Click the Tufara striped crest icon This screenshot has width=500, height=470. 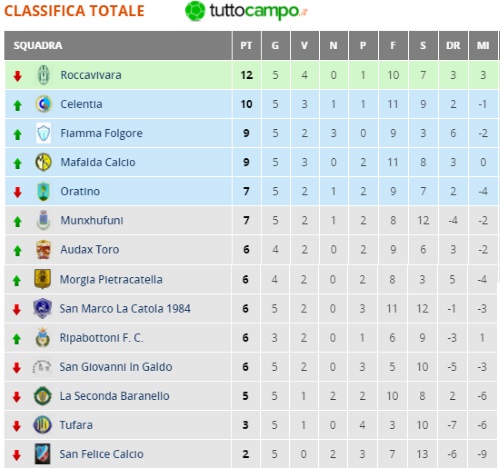point(43,425)
